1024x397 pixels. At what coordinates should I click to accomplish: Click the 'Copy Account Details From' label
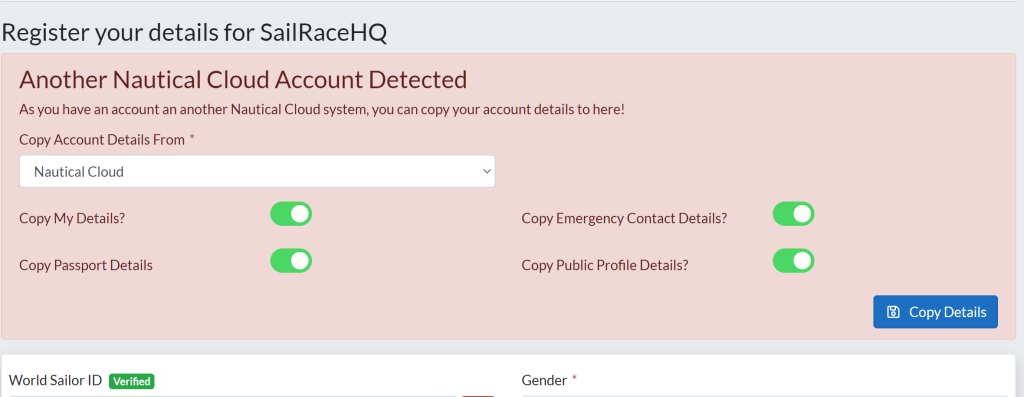pos(102,140)
